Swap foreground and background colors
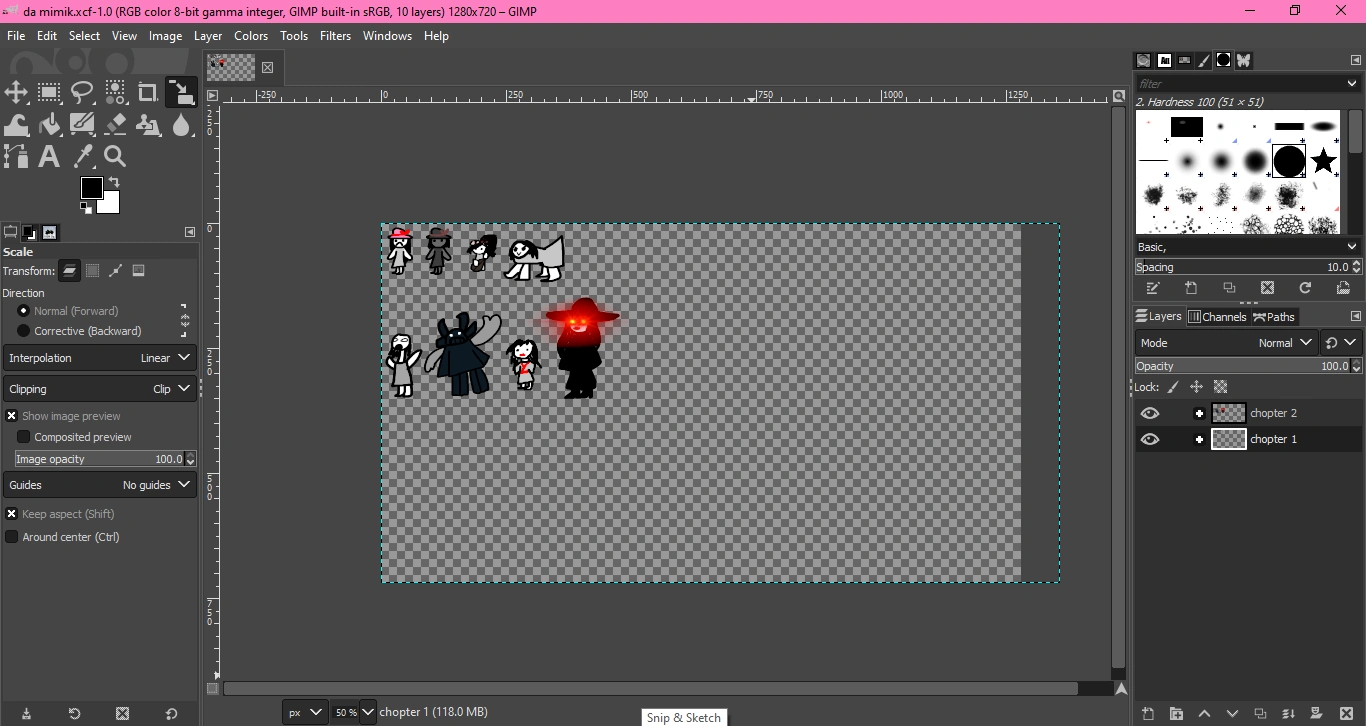Image resolution: width=1366 pixels, height=726 pixels. 115,182
